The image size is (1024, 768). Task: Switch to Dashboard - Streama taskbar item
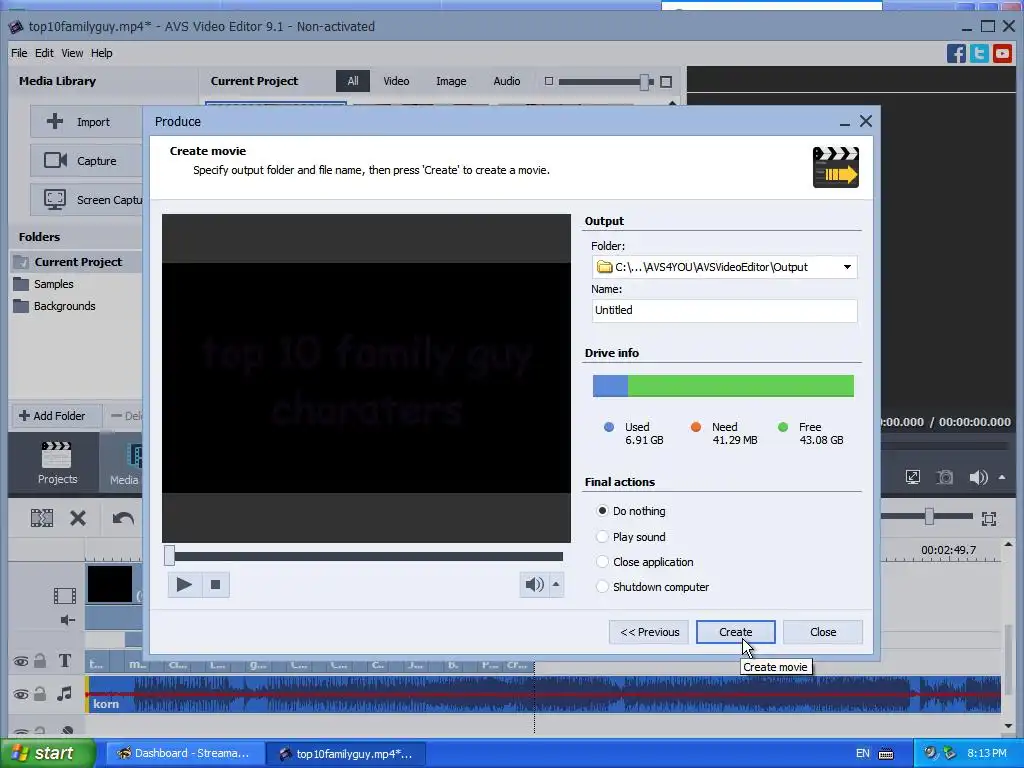point(185,753)
